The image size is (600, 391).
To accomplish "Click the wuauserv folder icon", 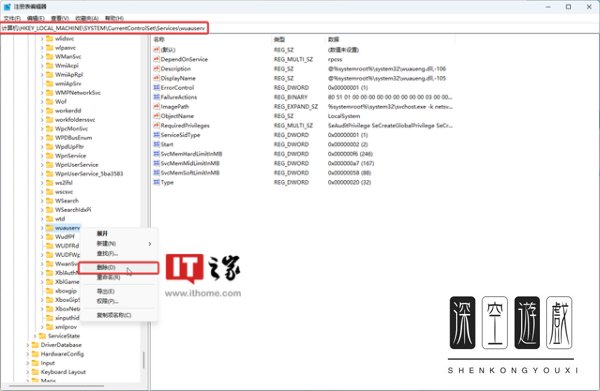I will [x=49, y=228].
